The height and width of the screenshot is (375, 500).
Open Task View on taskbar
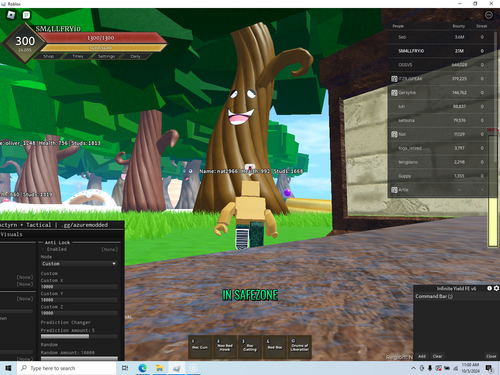125,368
